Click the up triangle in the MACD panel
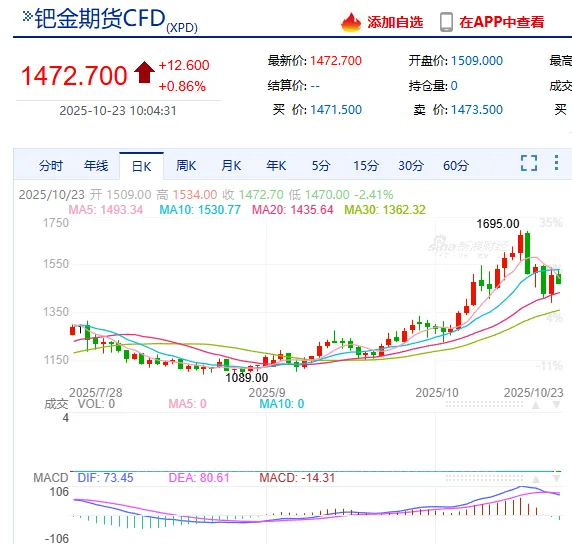This screenshot has height=544, width=572. pos(536,479)
